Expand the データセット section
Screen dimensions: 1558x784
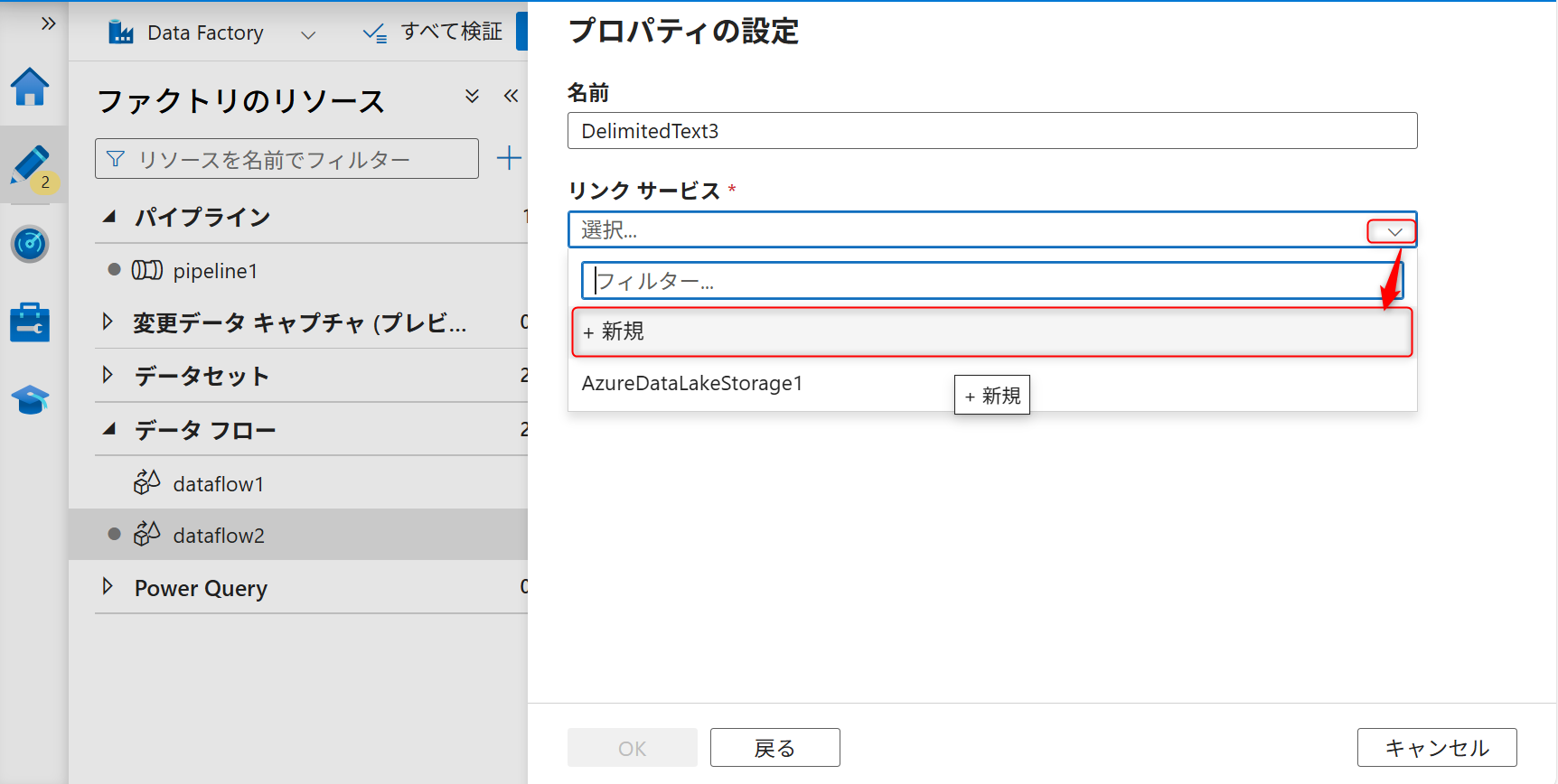[x=108, y=374]
